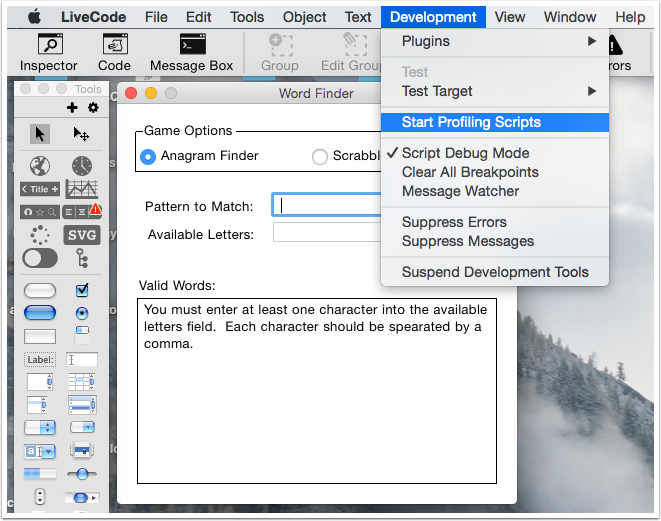This screenshot has width=661, height=521.
Task: Choose the combo box control icon
Action: (40, 451)
